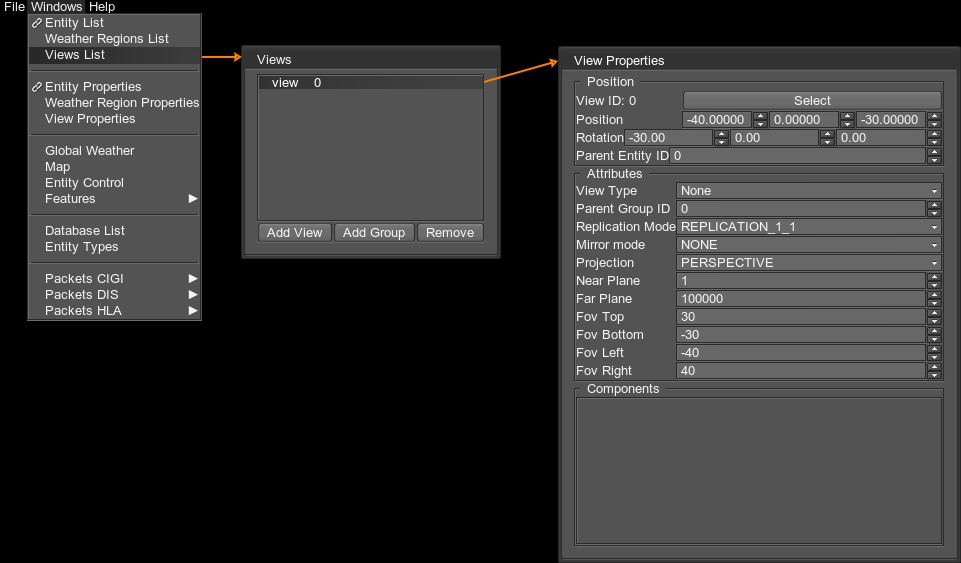
Task: Open Entity Properties window entry
Action: point(93,87)
